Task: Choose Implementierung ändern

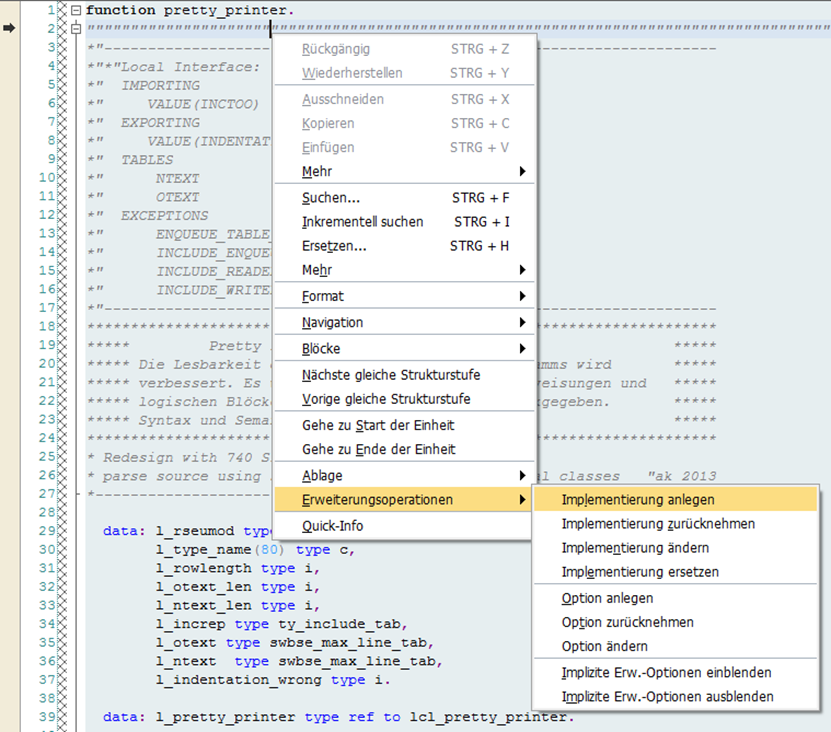Action: [x=676, y=548]
